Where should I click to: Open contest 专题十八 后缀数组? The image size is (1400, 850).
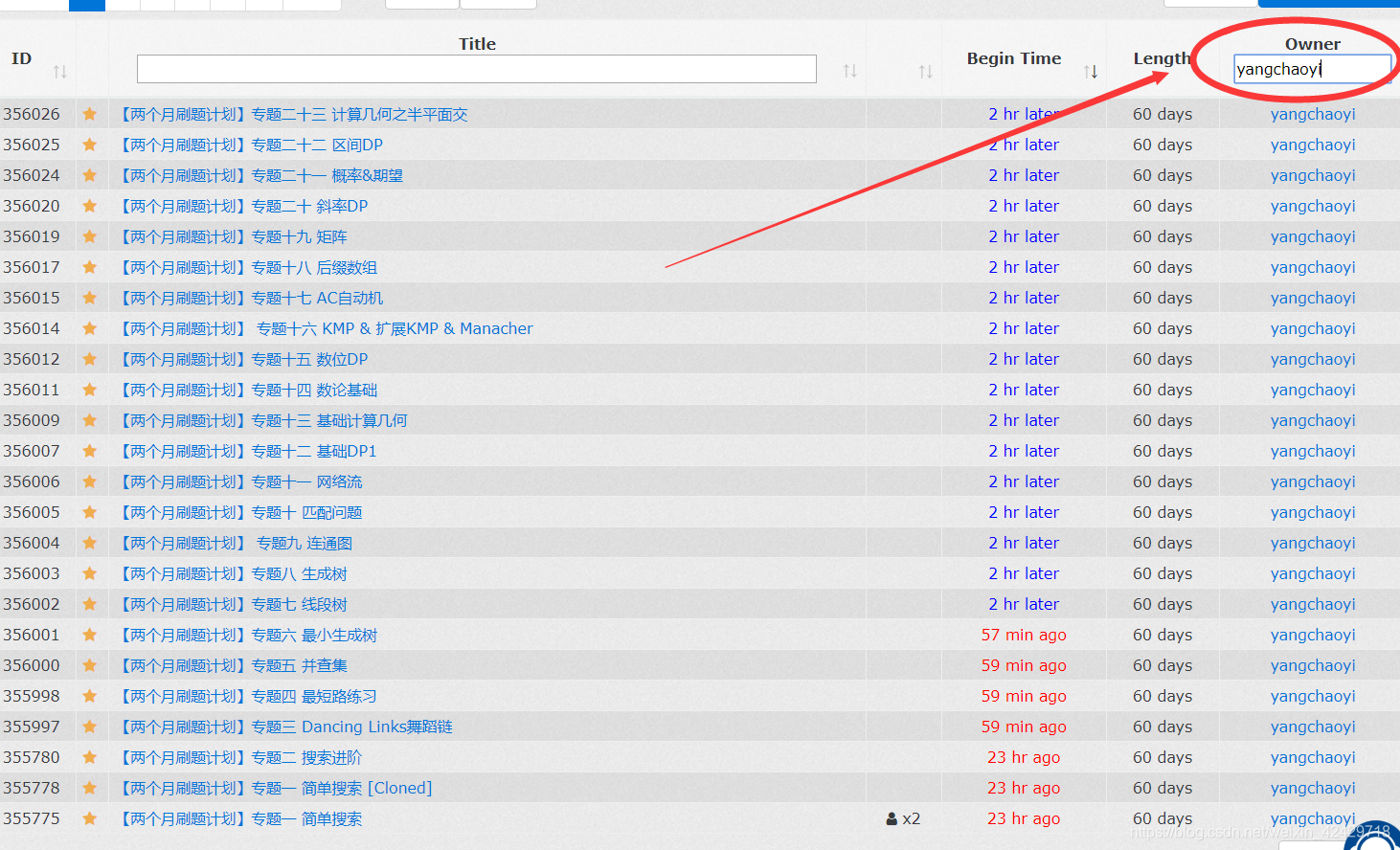pyautogui.click(x=248, y=267)
